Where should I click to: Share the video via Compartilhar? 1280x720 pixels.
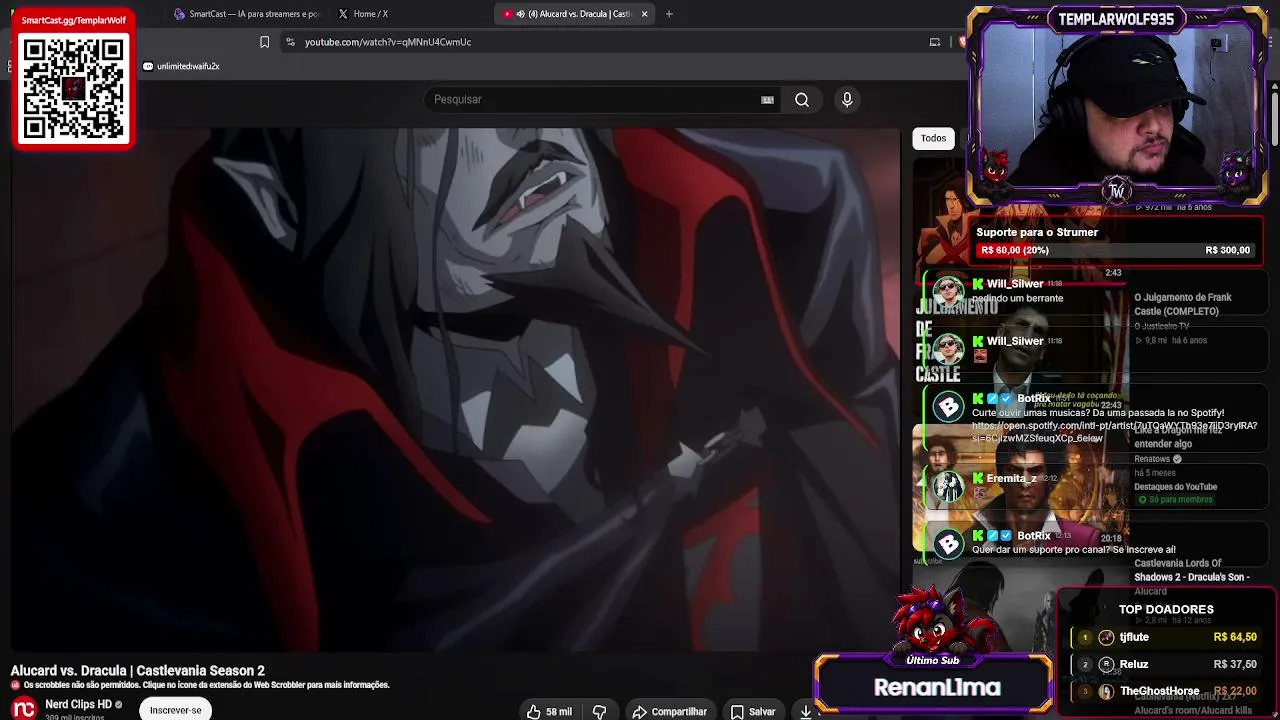point(670,711)
